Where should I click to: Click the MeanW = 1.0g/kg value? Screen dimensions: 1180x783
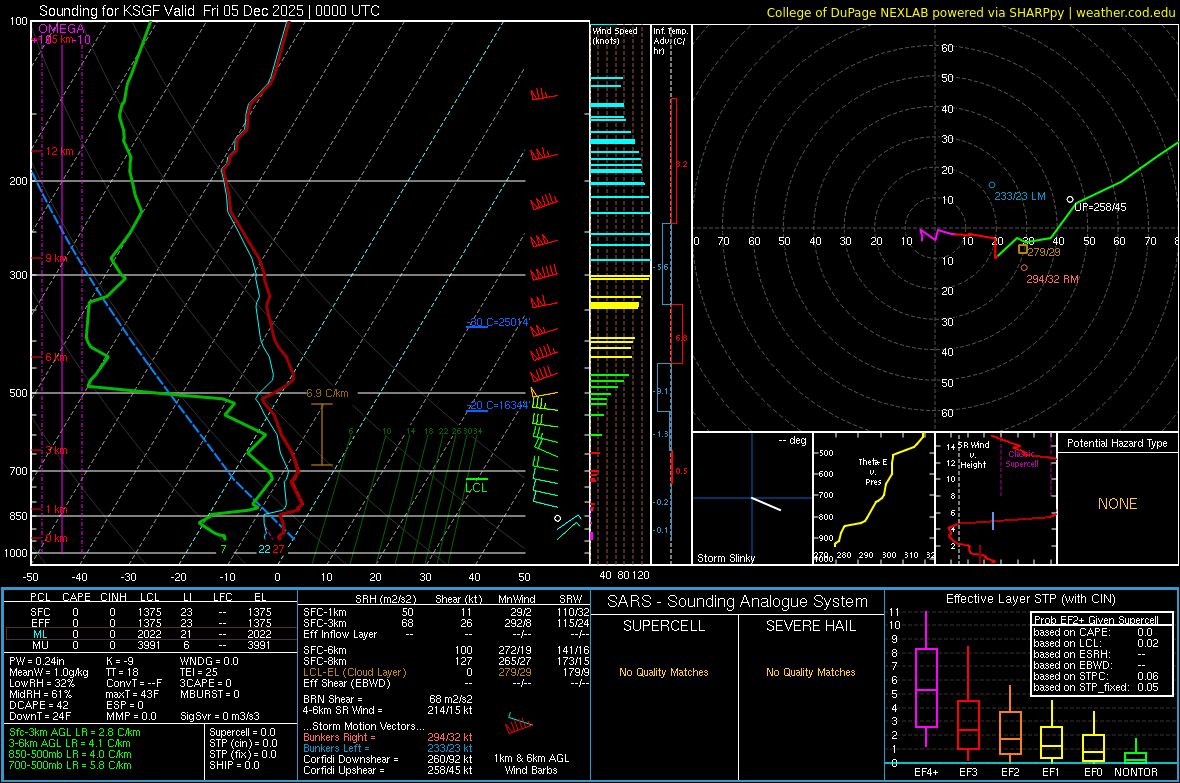coord(49,672)
